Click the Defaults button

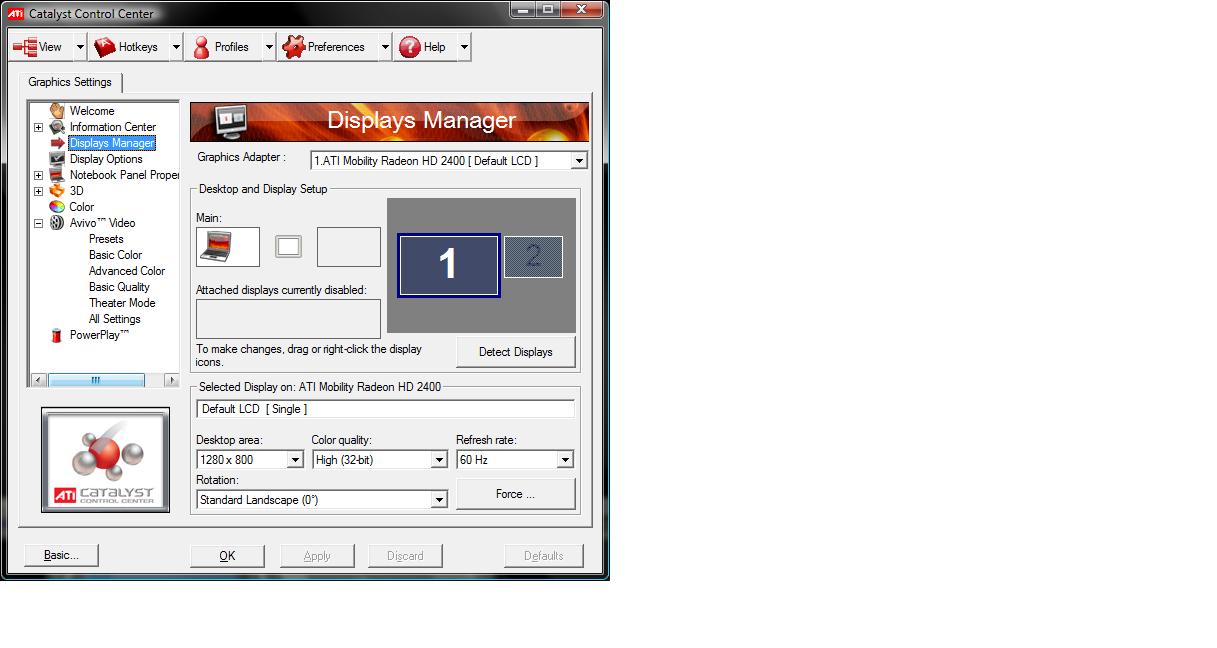(x=544, y=556)
